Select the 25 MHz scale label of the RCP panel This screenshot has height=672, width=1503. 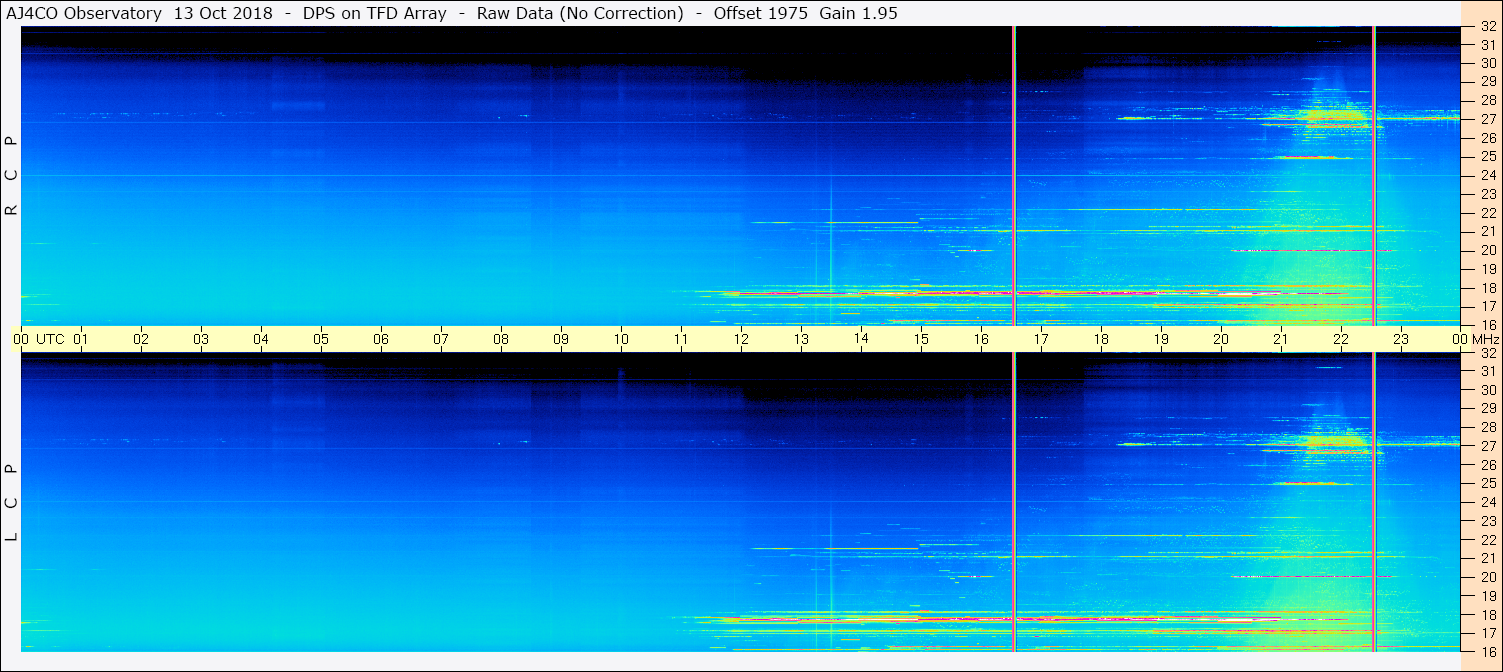coord(1488,156)
